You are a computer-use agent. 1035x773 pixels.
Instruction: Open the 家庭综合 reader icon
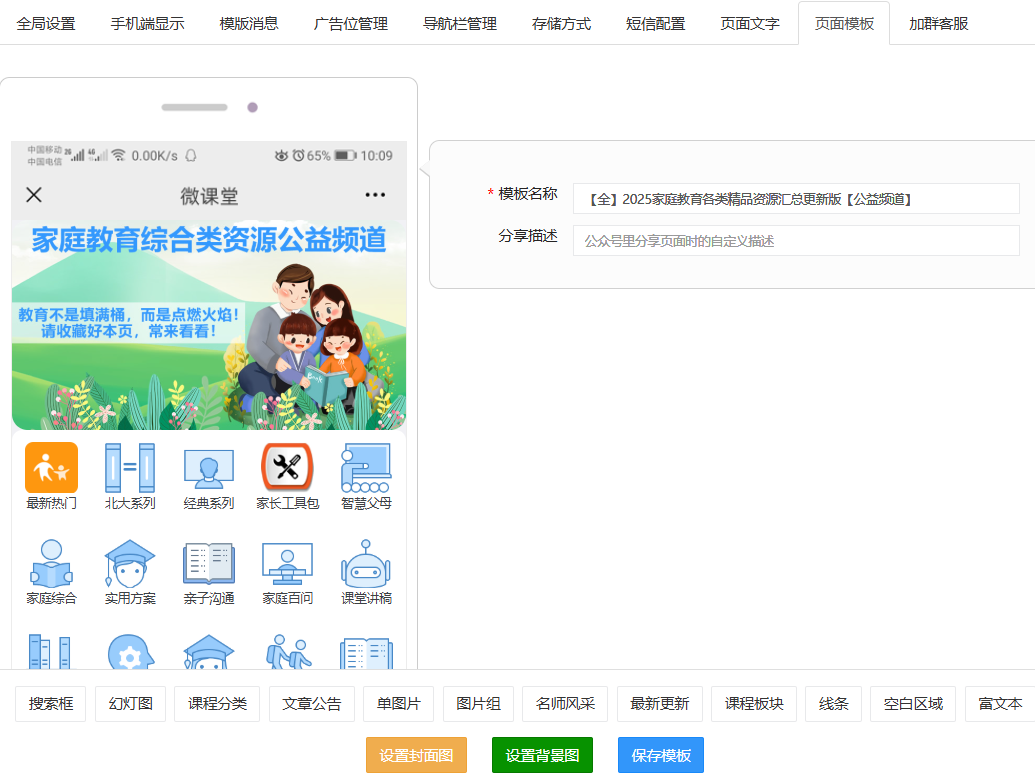[51, 564]
